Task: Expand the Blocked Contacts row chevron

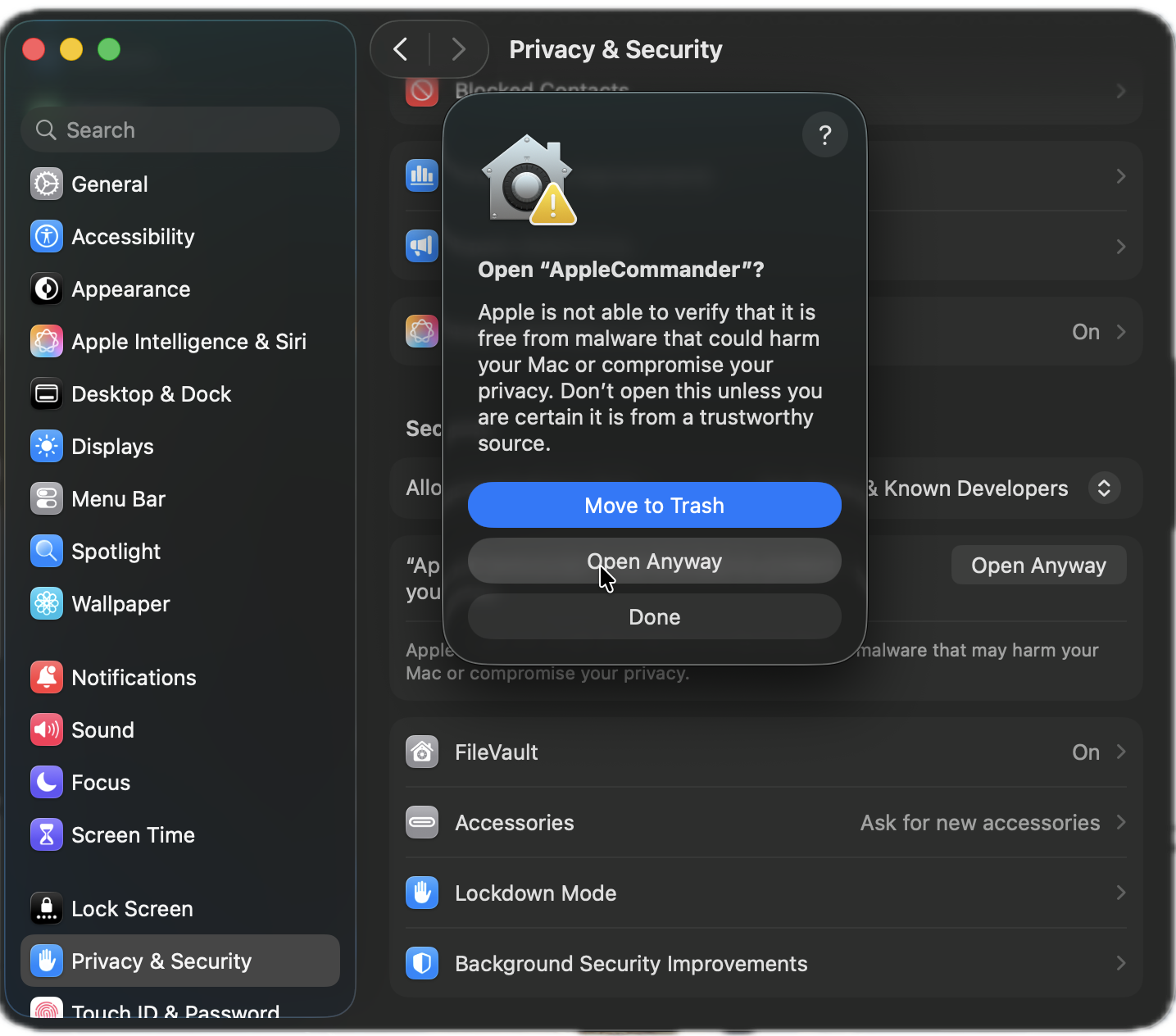Action: click(x=1121, y=91)
